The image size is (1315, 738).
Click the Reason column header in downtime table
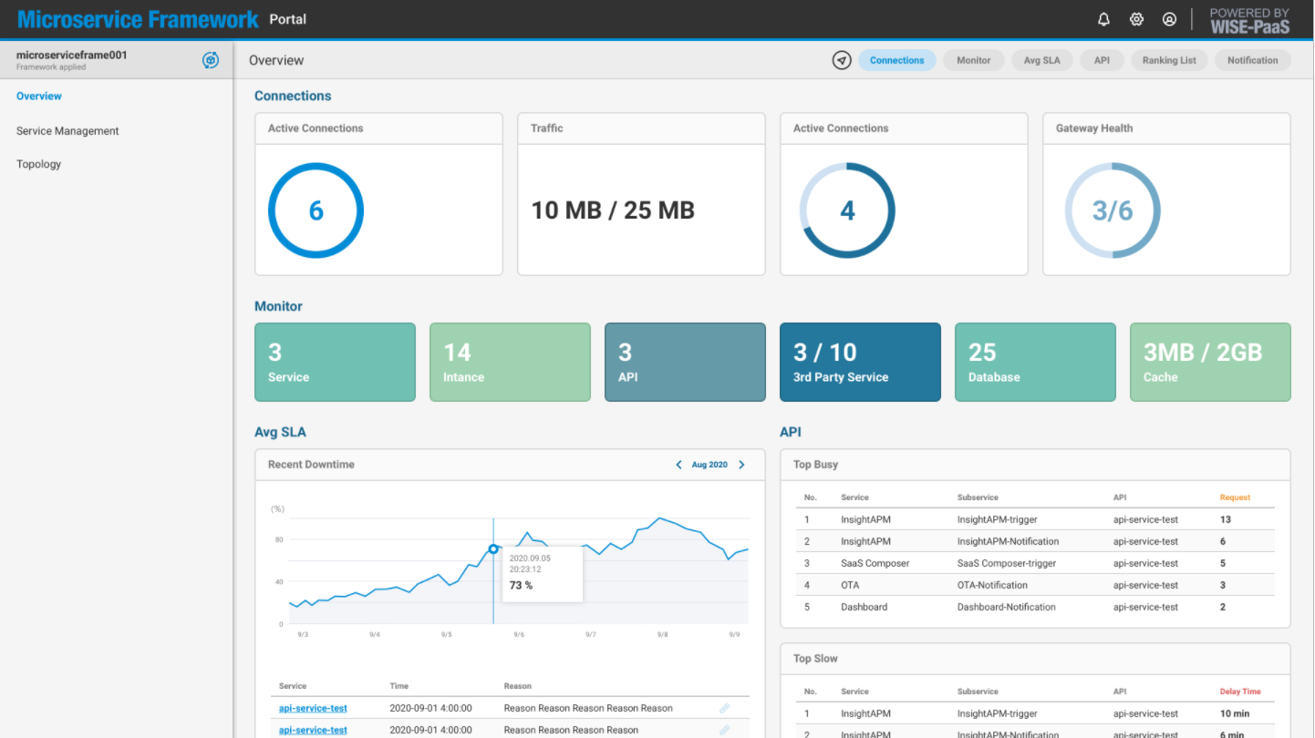518,686
